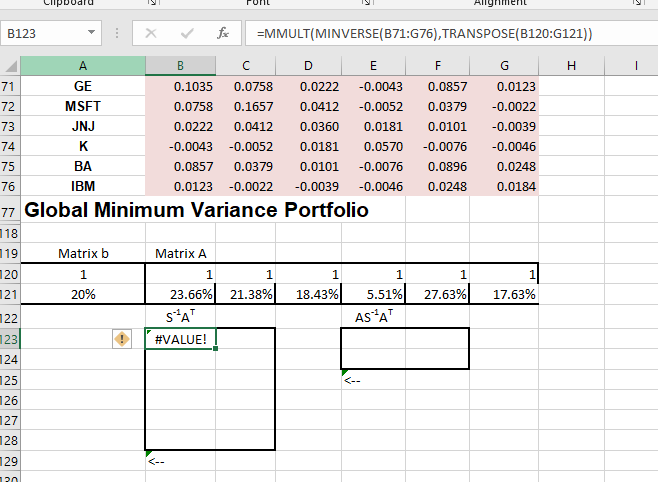Click cell with #VALUE! error

coord(180,339)
